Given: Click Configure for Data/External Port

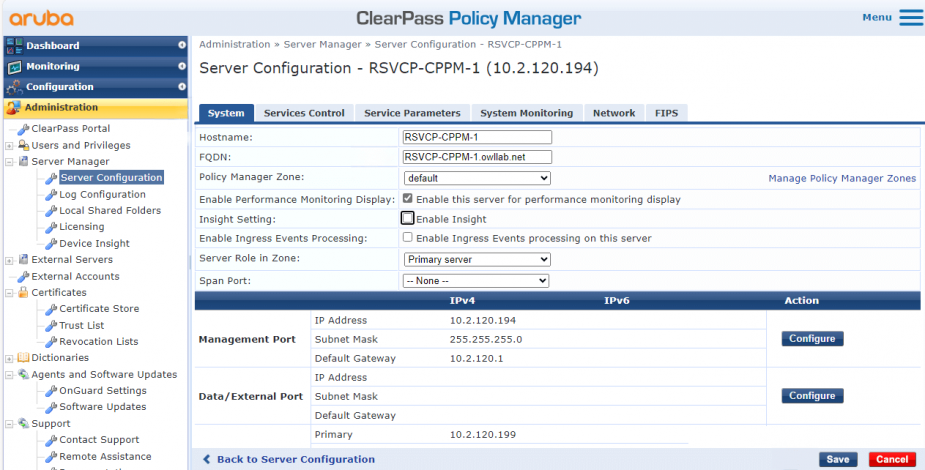Looking at the screenshot, I should [812, 396].
